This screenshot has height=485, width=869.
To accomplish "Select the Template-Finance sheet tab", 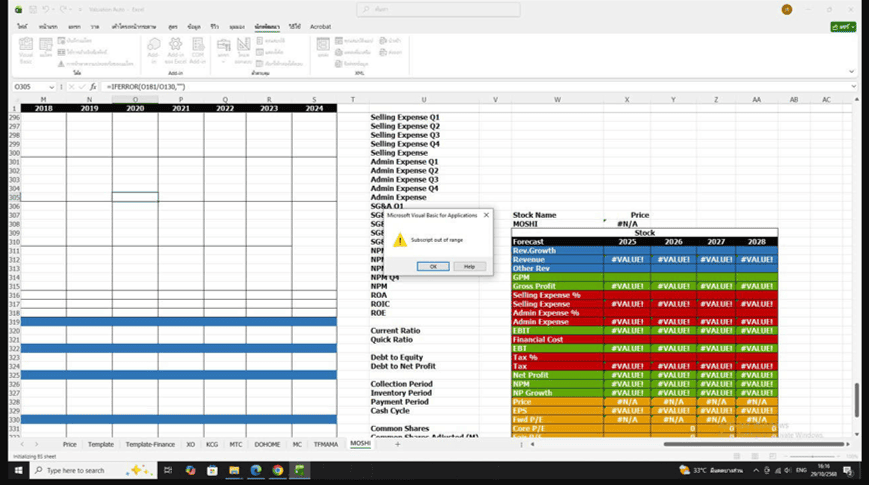I will [x=150, y=443].
